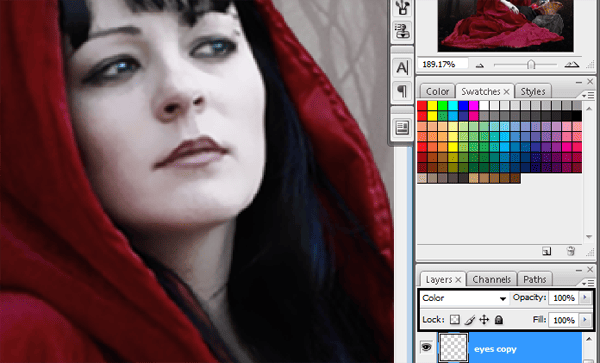Image resolution: width=600 pixels, height=363 pixels.
Task: Click the delete swatch trash icon
Action: point(571,251)
